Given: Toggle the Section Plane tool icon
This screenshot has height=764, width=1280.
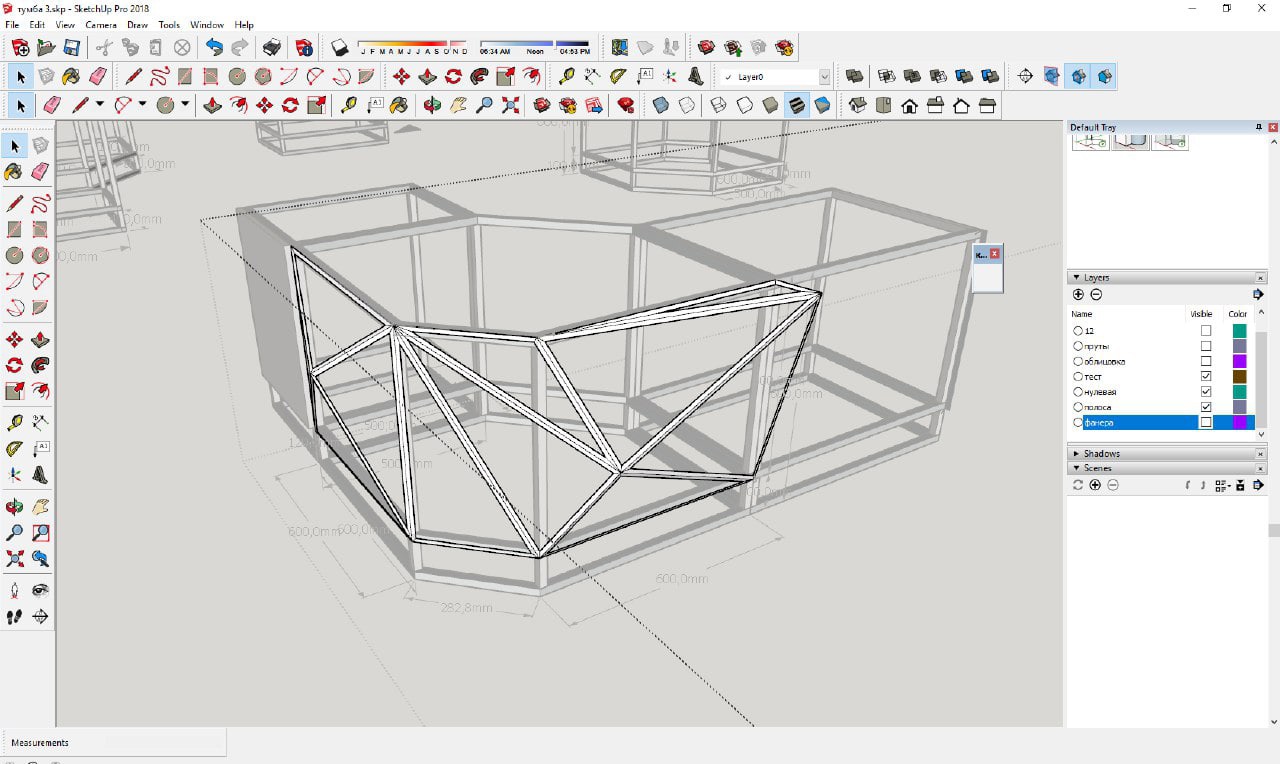Looking at the screenshot, I should pos(1025,76).
